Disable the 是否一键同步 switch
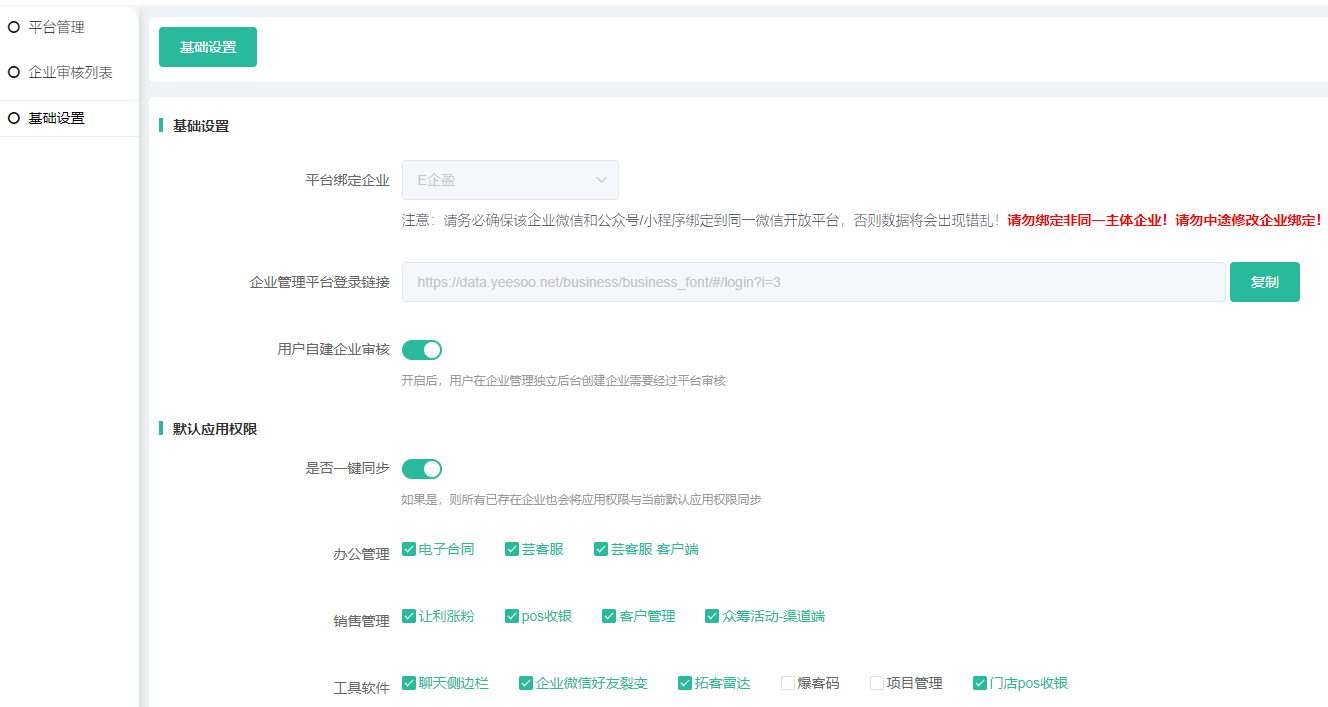1328x707 pixels. click(422, 469)
